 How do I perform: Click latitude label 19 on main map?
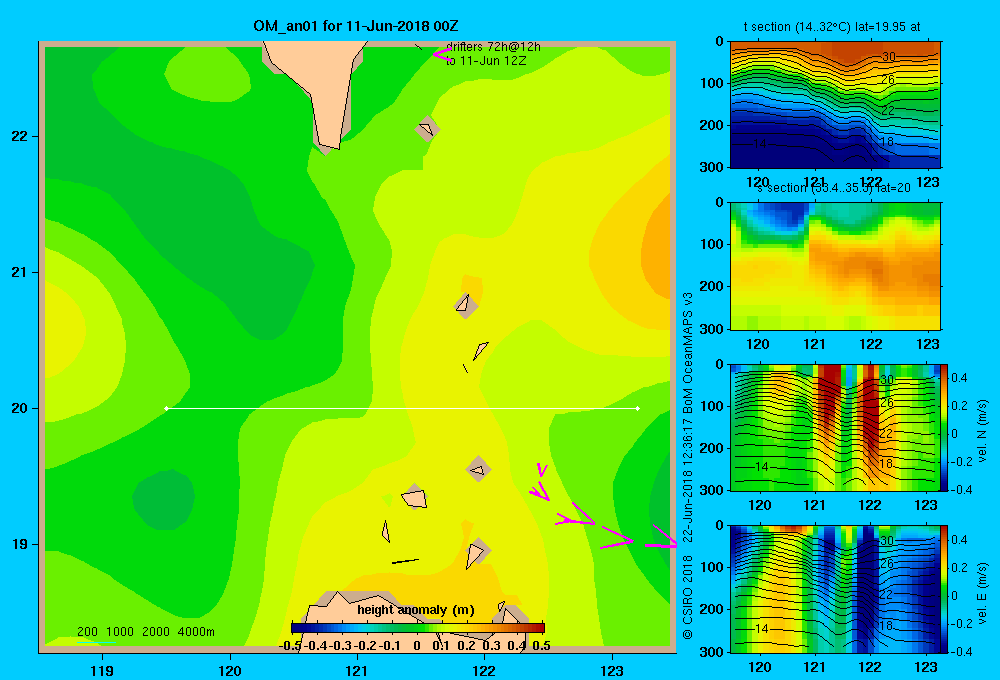pyautogui.click(x=20, y=544)
